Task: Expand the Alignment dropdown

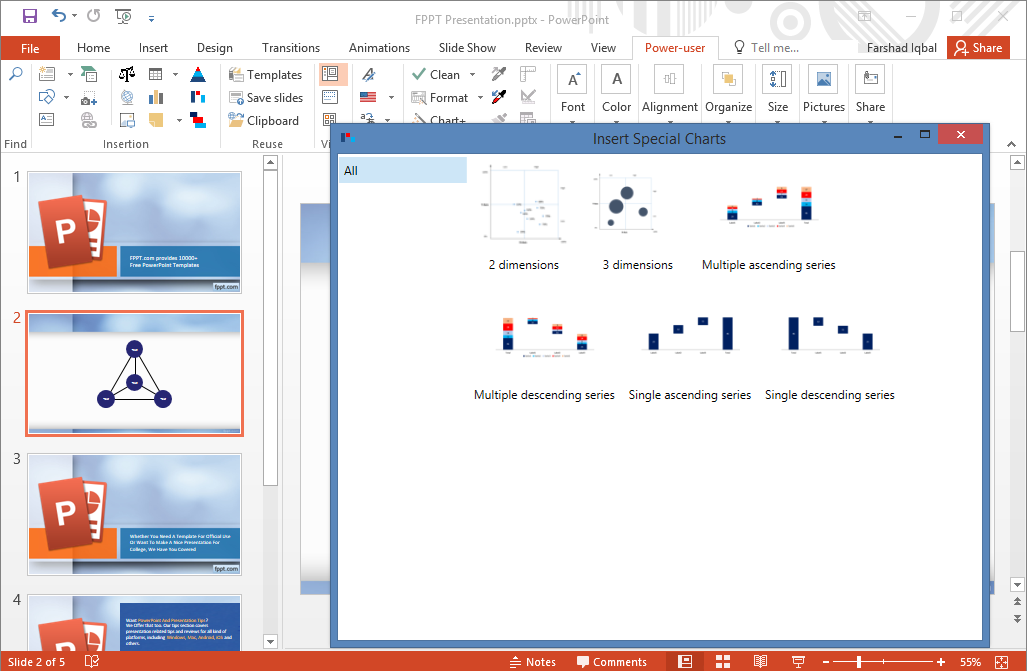Action: tap(670, 121)
